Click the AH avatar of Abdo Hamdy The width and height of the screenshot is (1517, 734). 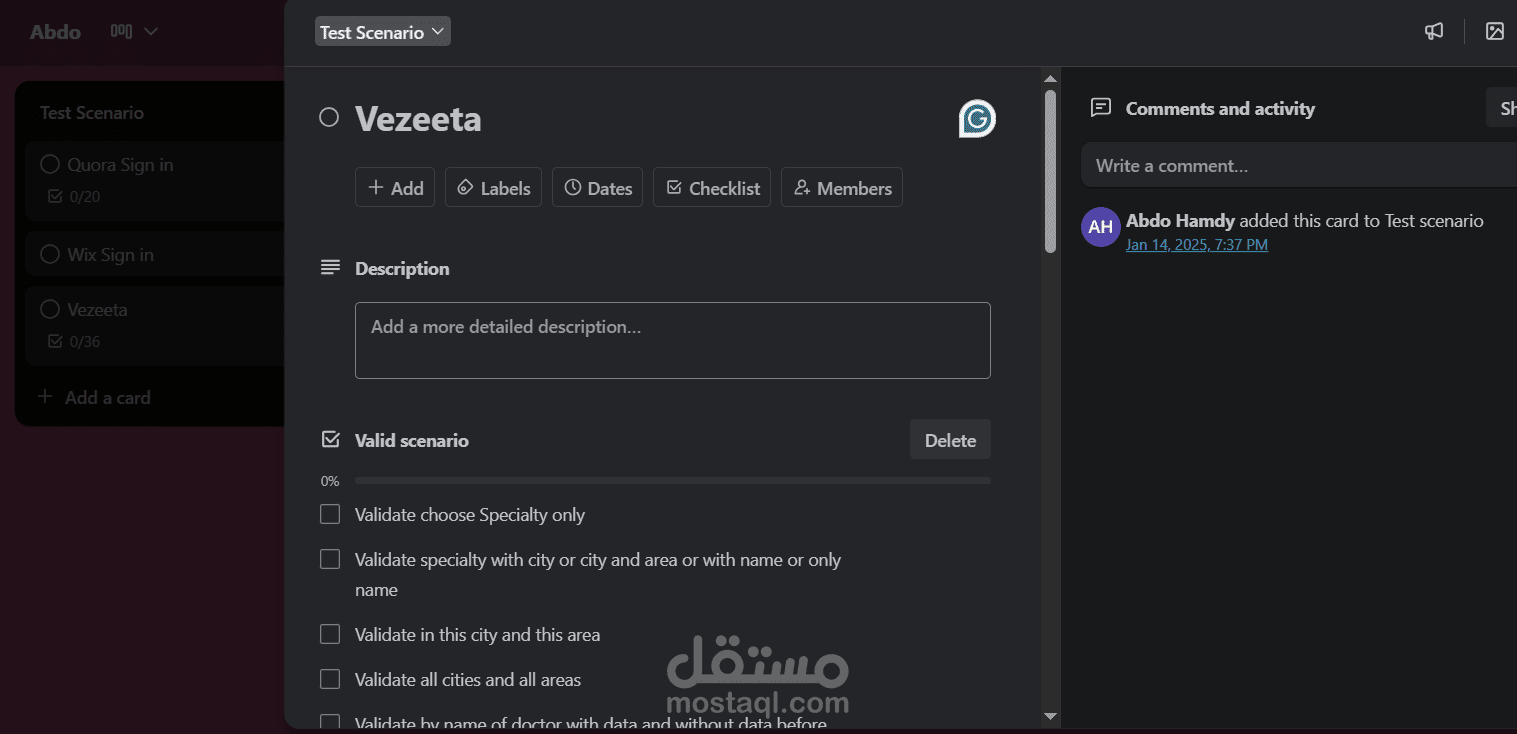coord(1101,227)
